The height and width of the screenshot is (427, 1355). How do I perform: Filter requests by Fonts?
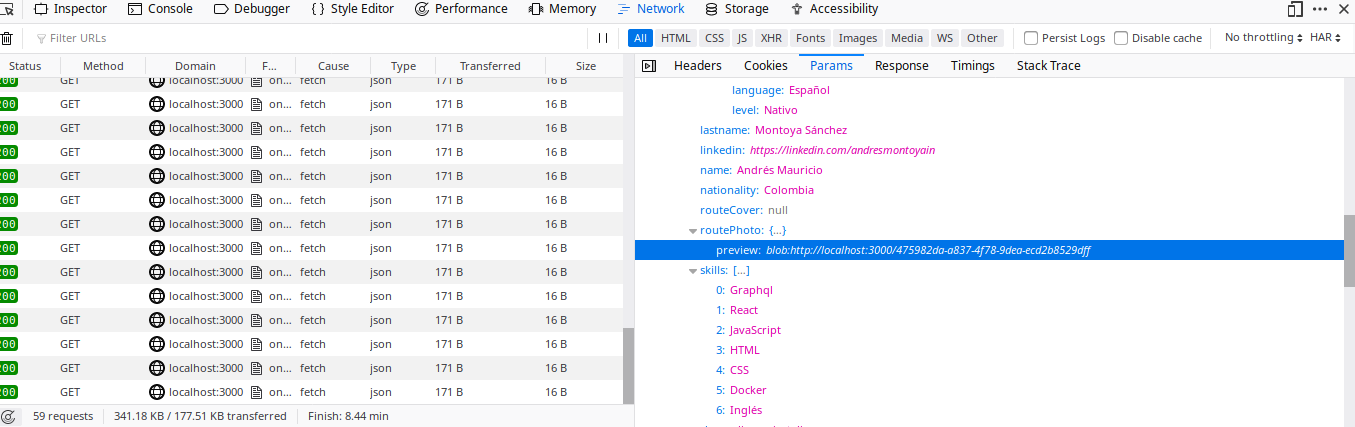(x=811, y=38)
